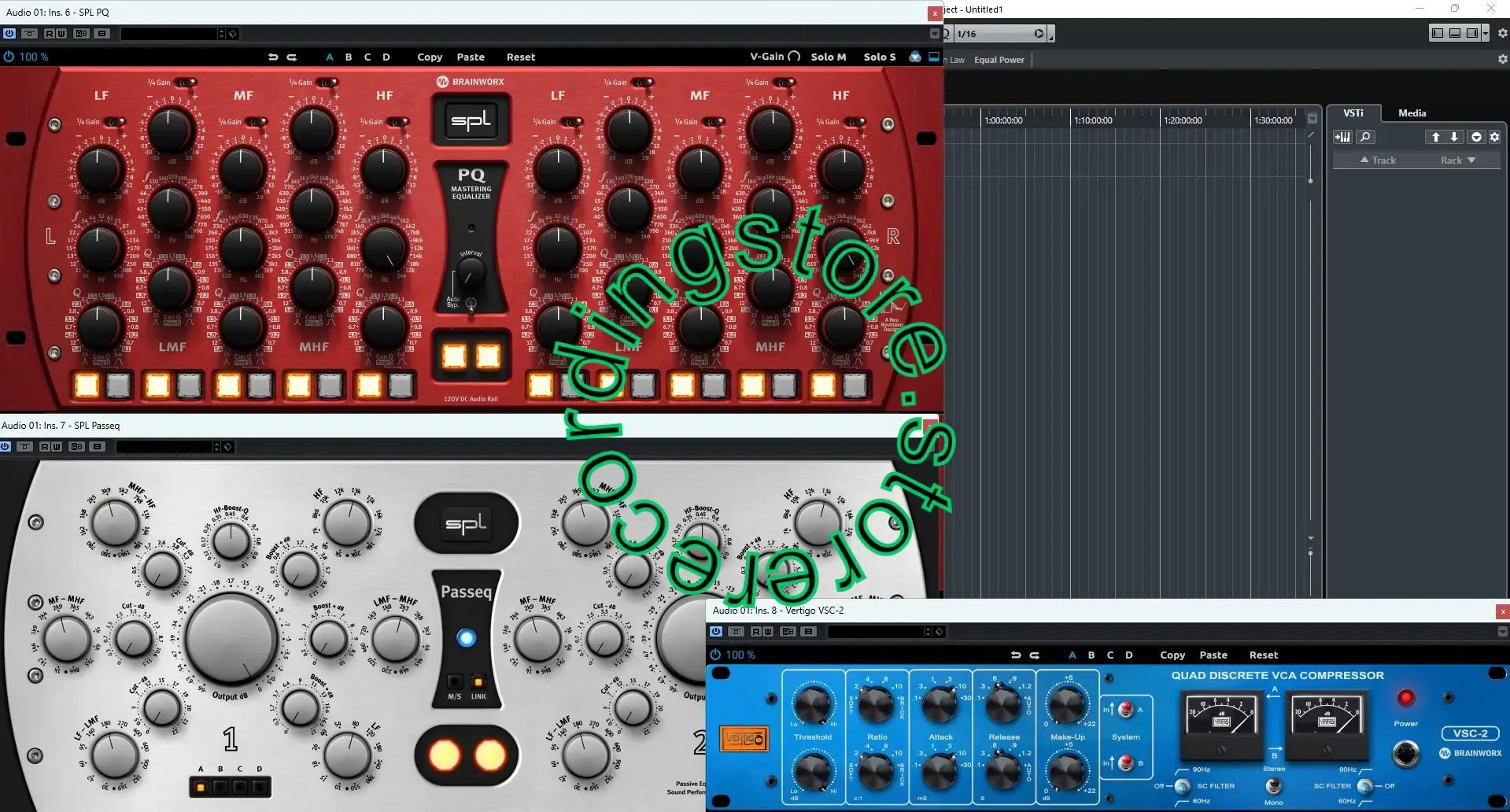1510x812 pixels.
Task: Toggle the Passeq M/S button
Action: (x=455, y=681)
